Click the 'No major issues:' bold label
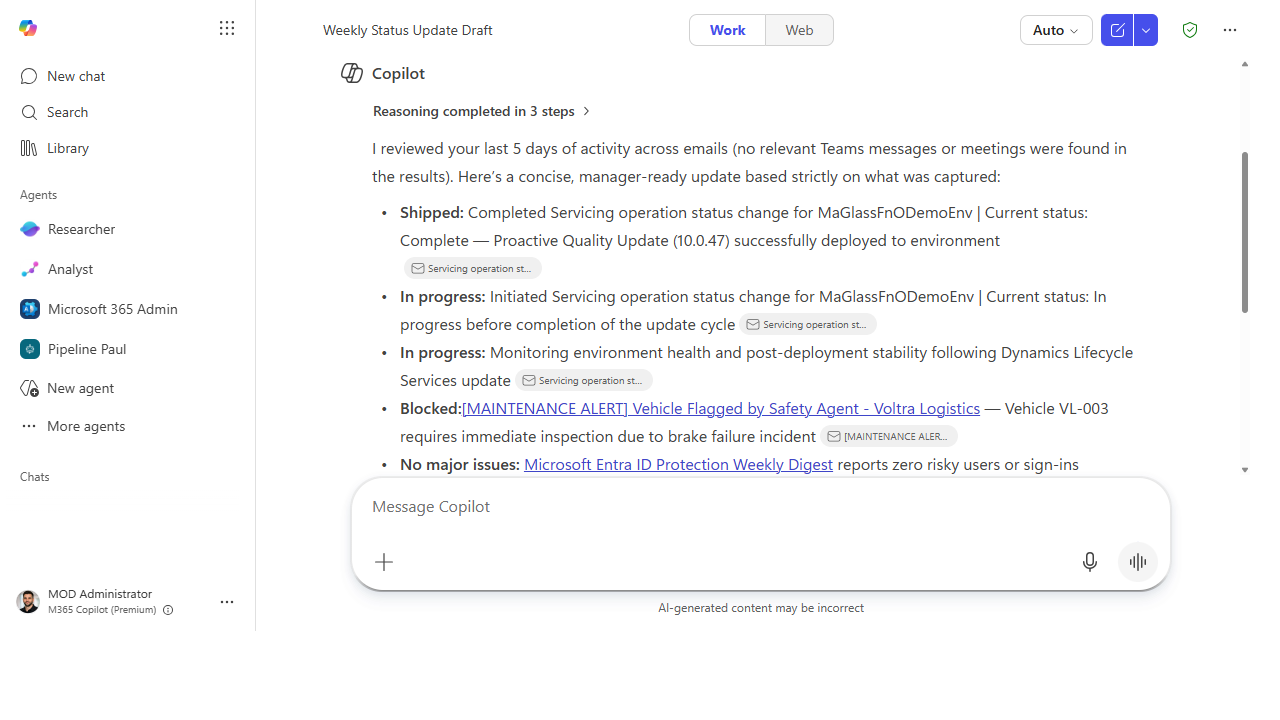 [x=460, y=464]
